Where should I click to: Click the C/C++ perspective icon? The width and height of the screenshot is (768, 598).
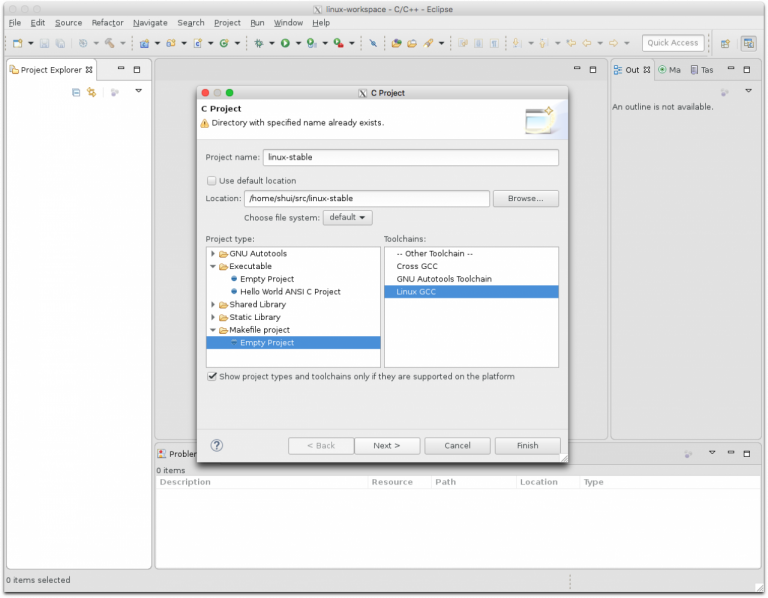(748, 44)
